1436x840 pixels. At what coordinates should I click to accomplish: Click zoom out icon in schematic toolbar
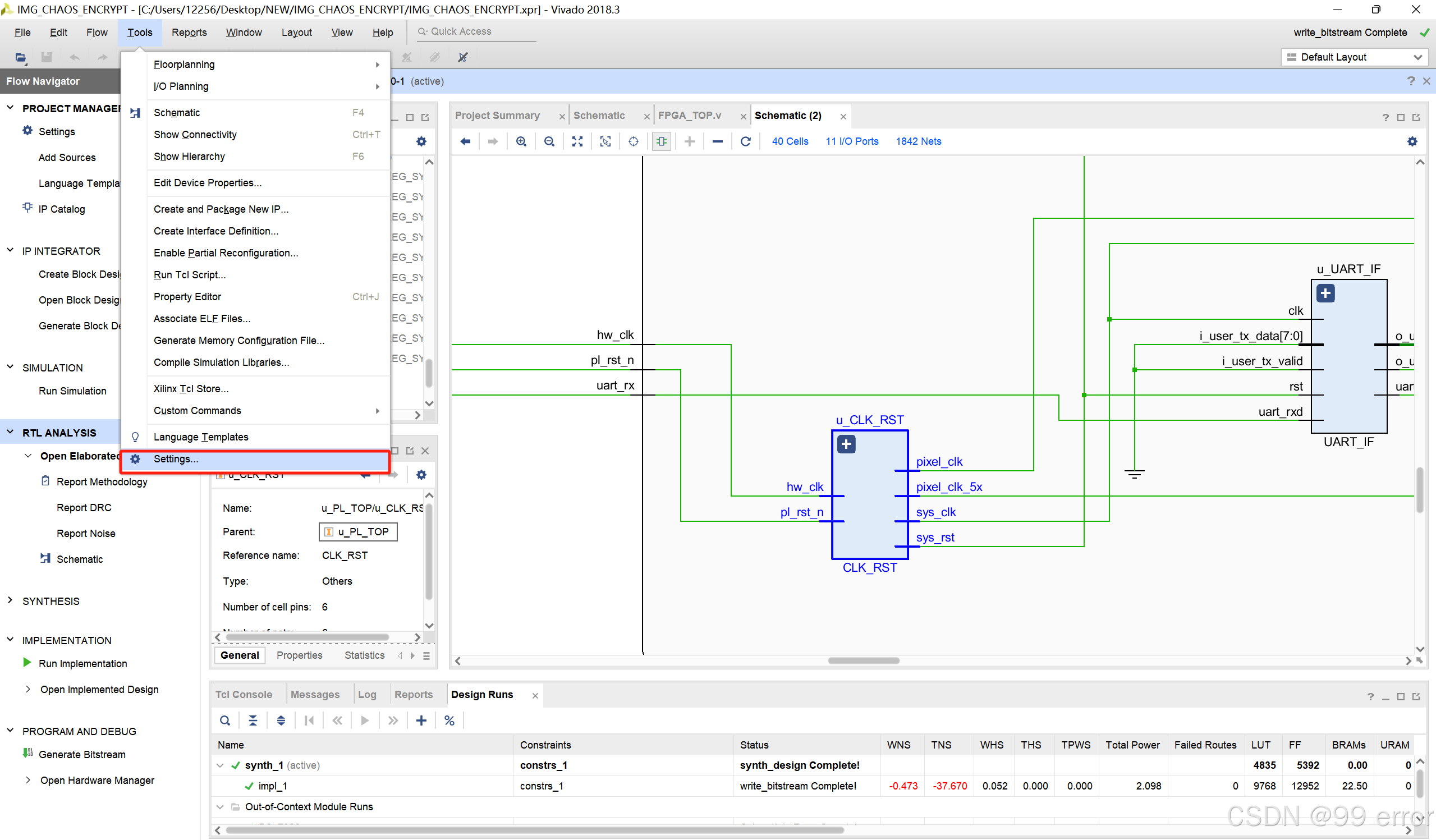pyautogui.click(x=549, y=141)
